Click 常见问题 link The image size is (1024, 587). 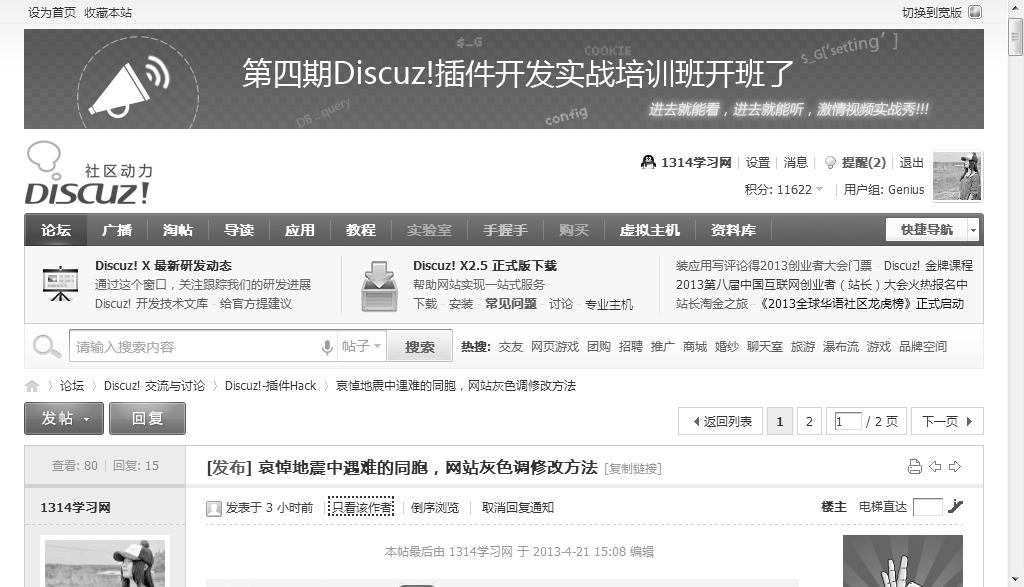coord(511,304)
